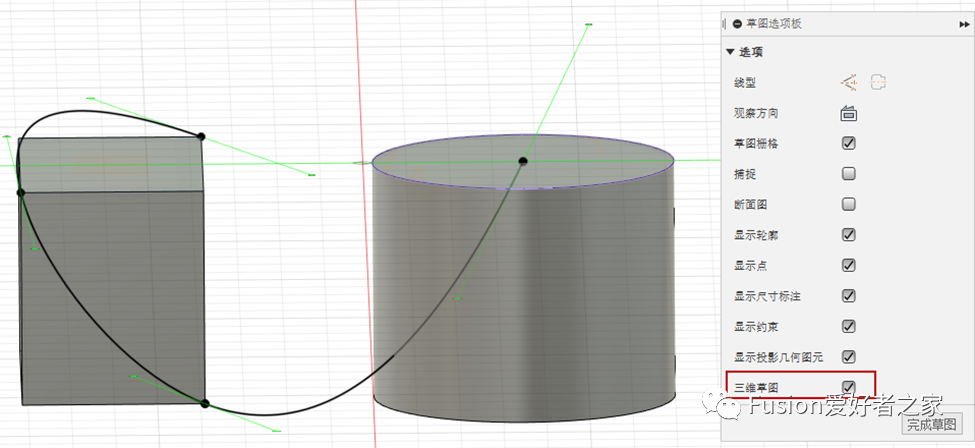The image size is (975, 448).
Task: Click the 三维草图 label
Action: pos(756,387)
